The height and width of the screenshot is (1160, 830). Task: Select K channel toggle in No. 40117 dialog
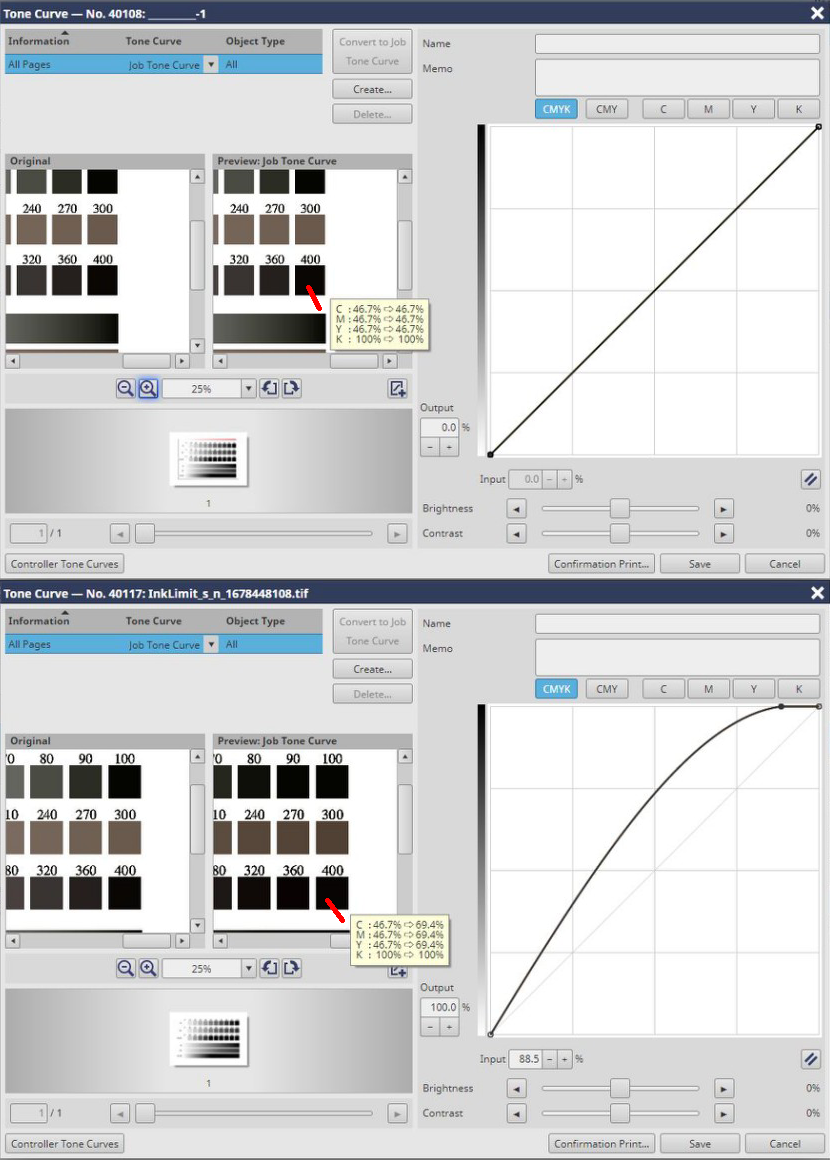point(798,689)
